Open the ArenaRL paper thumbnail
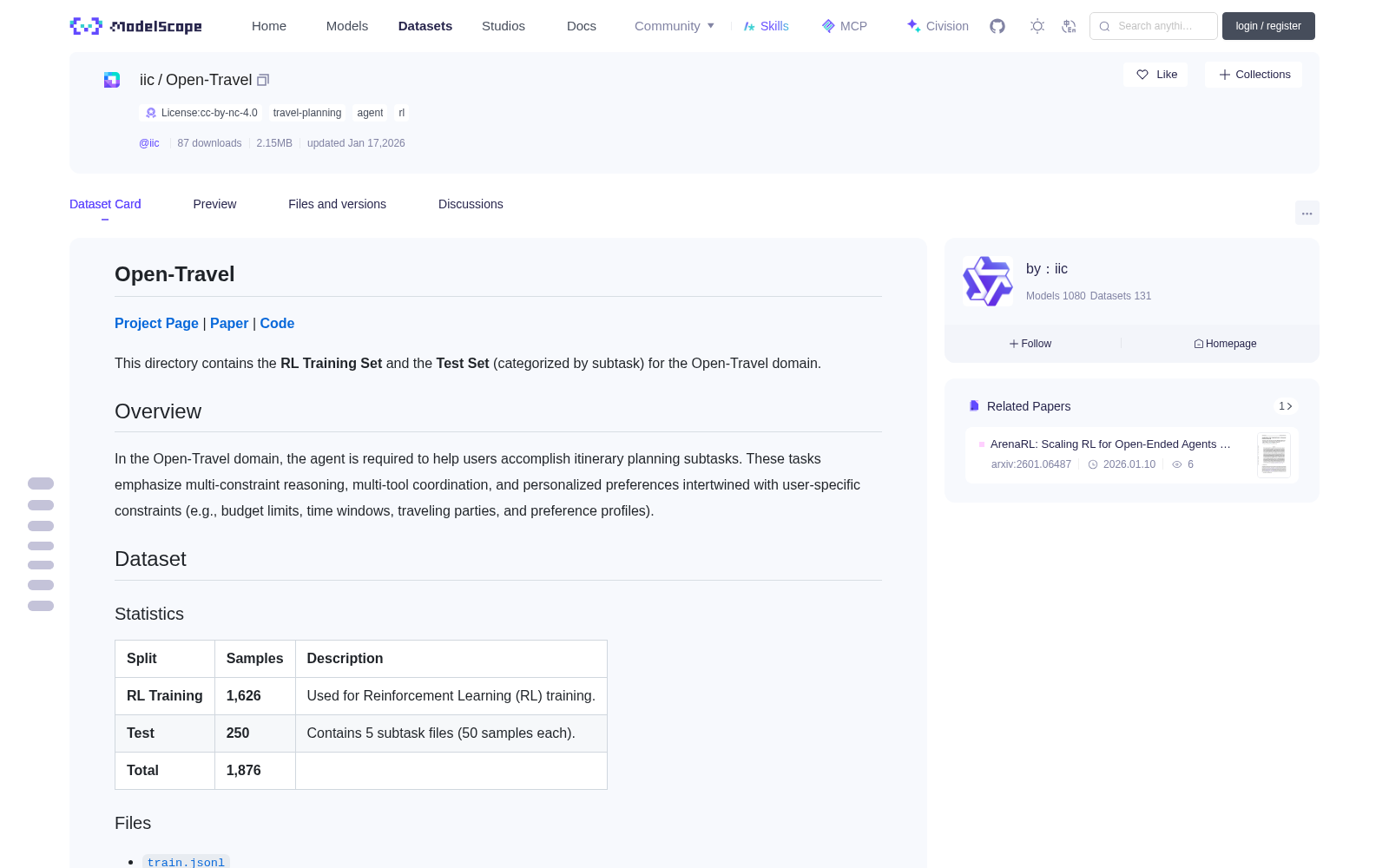 pos(1274,455)
